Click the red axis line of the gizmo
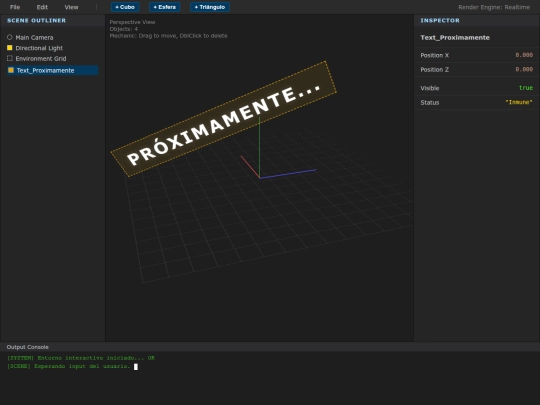Image resolution: width=540 pixels, height=405 pixels. pos(250,167)
